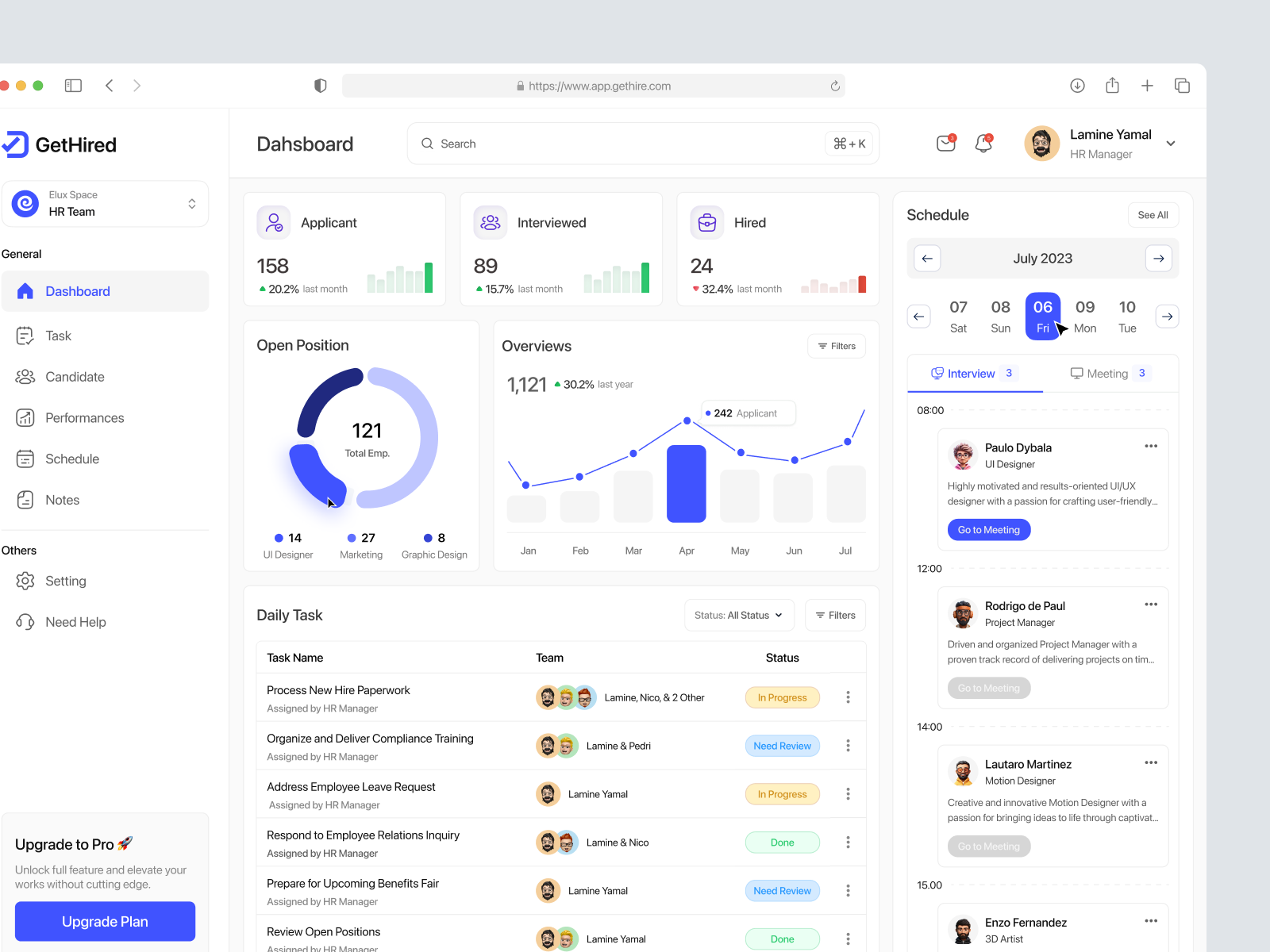Open See All schedule link
1270x952 pixels.
point(1153,214)
